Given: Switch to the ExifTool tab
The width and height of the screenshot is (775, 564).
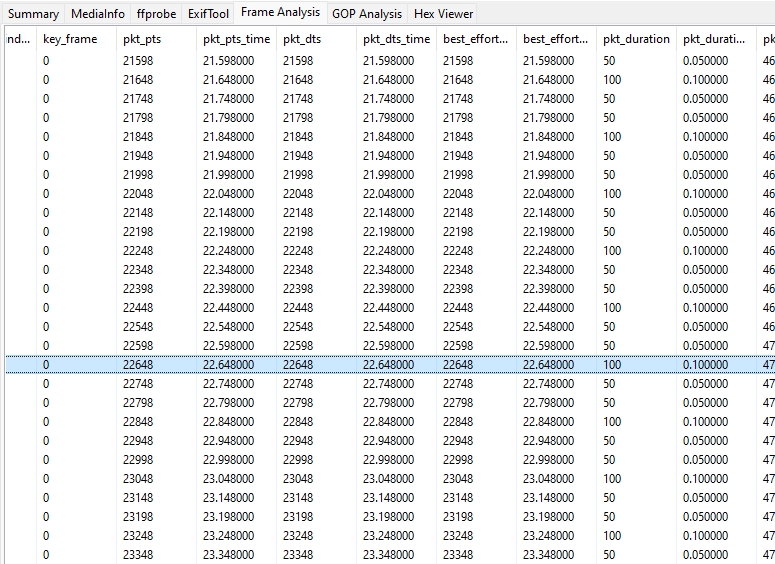Looking at the screenshot, I should (208, 14).
